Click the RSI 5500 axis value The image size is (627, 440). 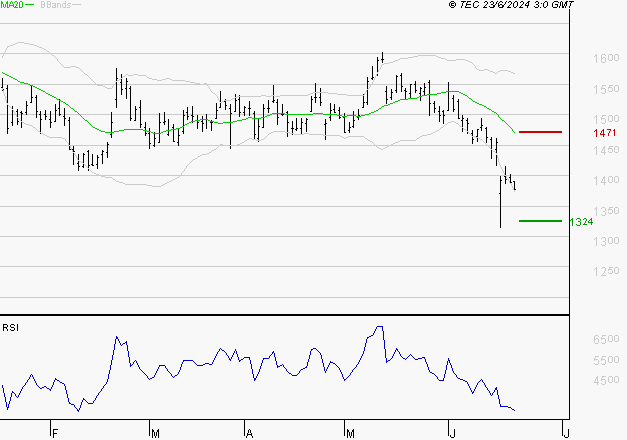(x=606, y=360)
